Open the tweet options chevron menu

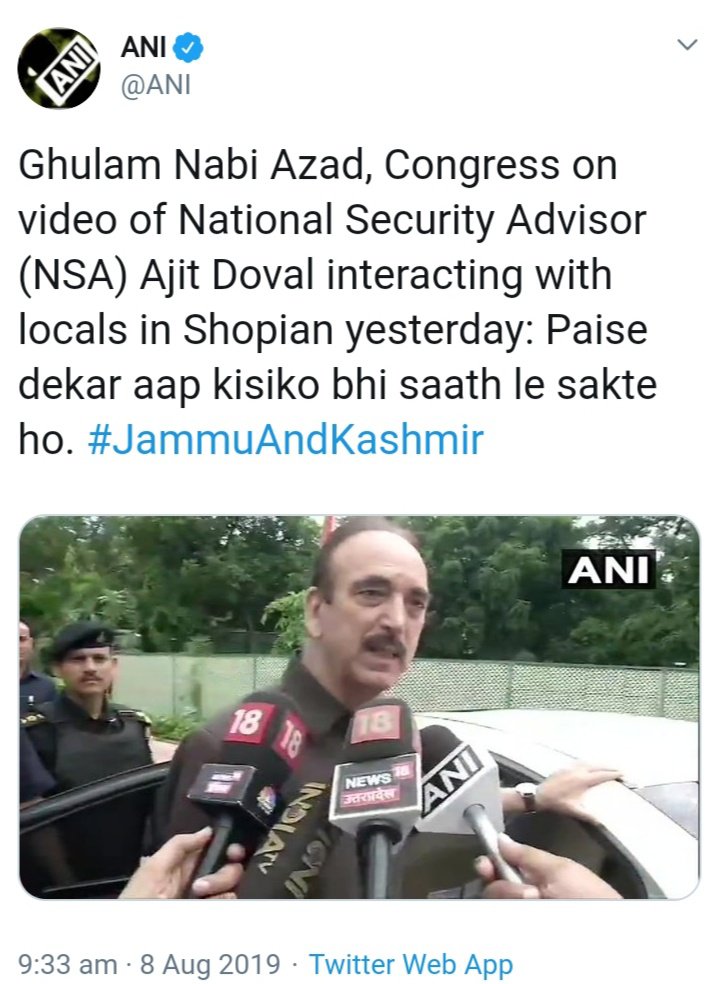click(688, 45)
